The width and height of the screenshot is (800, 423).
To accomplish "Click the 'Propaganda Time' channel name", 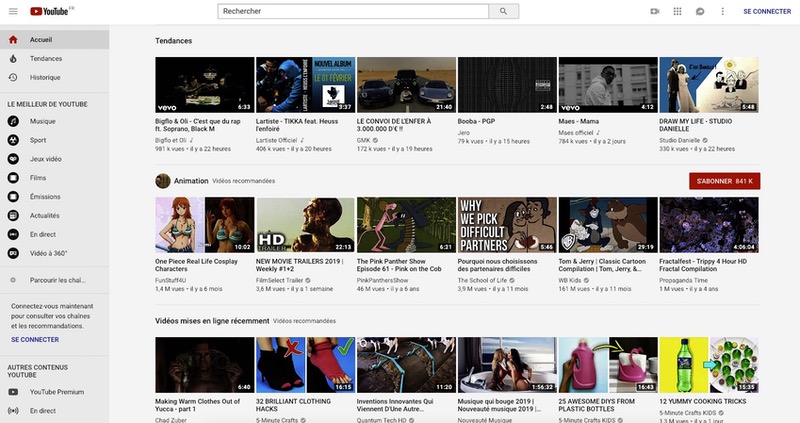I will pos(683,281).
